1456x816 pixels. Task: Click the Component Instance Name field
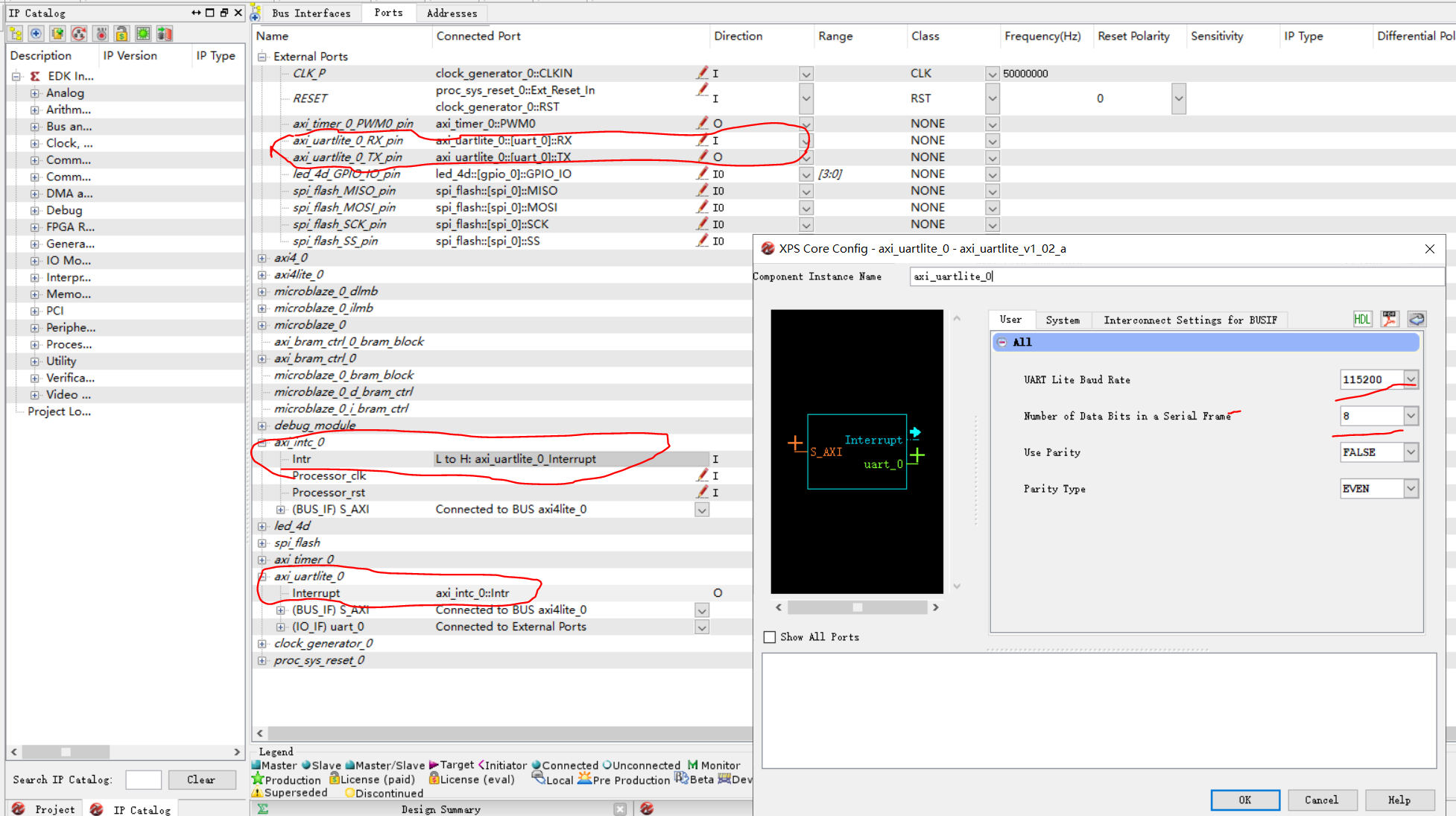(x=1176, y=276)
